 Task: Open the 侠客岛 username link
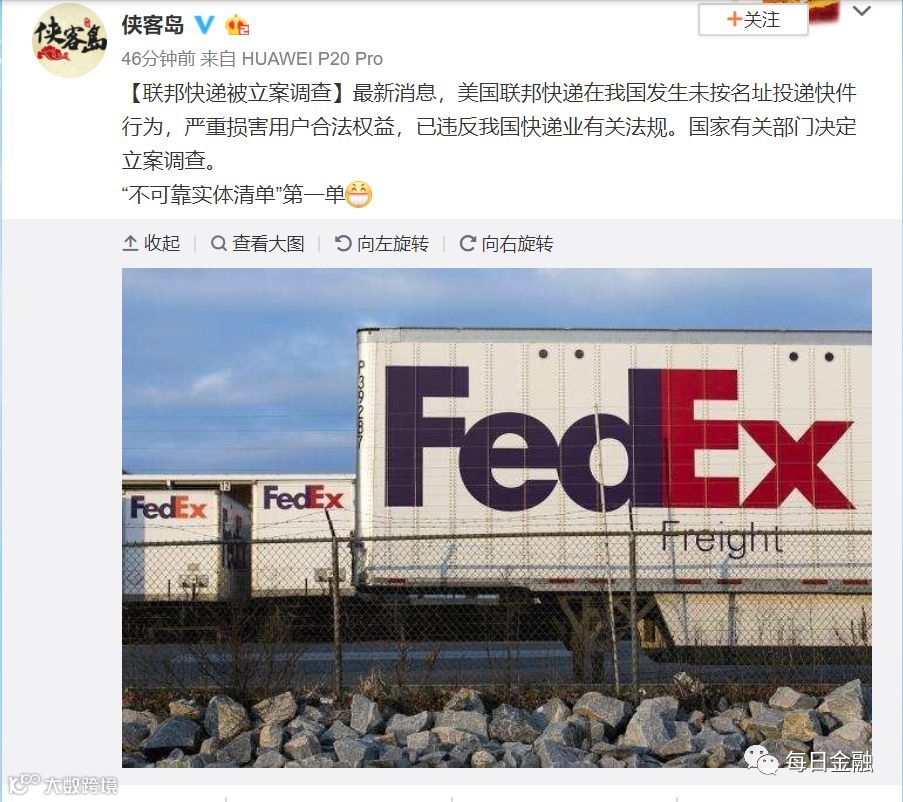153,25
